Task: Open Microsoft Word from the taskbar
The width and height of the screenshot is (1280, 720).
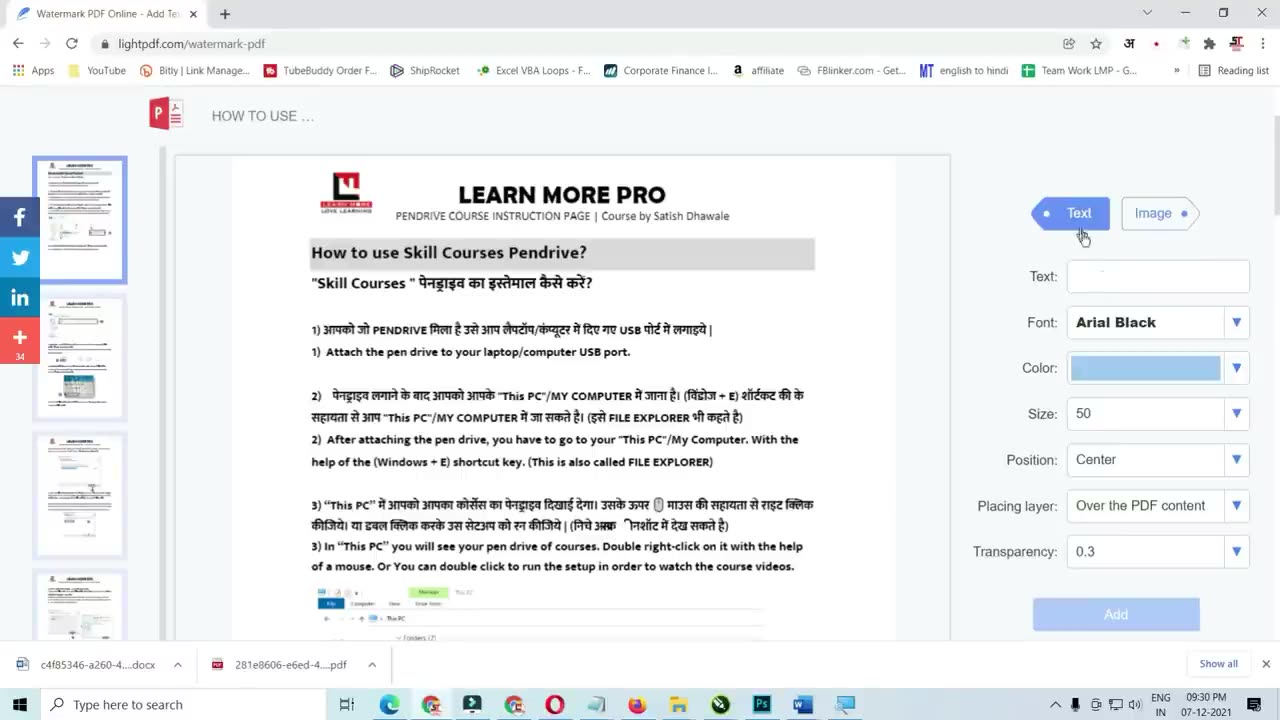Action: coord(803,704)
